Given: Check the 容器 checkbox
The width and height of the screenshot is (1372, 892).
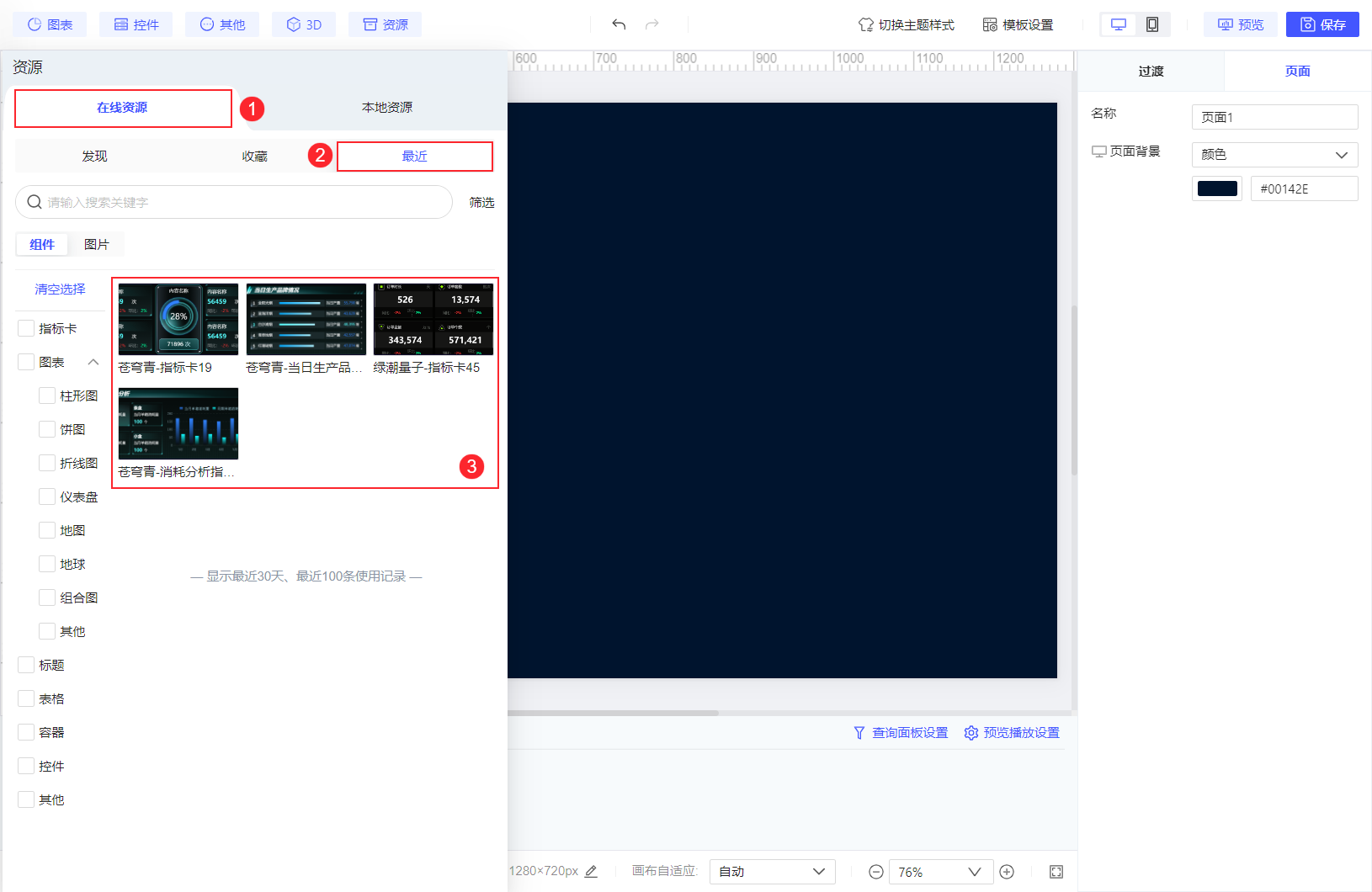Looking at the screenshot, I should (x=26, y=732).
